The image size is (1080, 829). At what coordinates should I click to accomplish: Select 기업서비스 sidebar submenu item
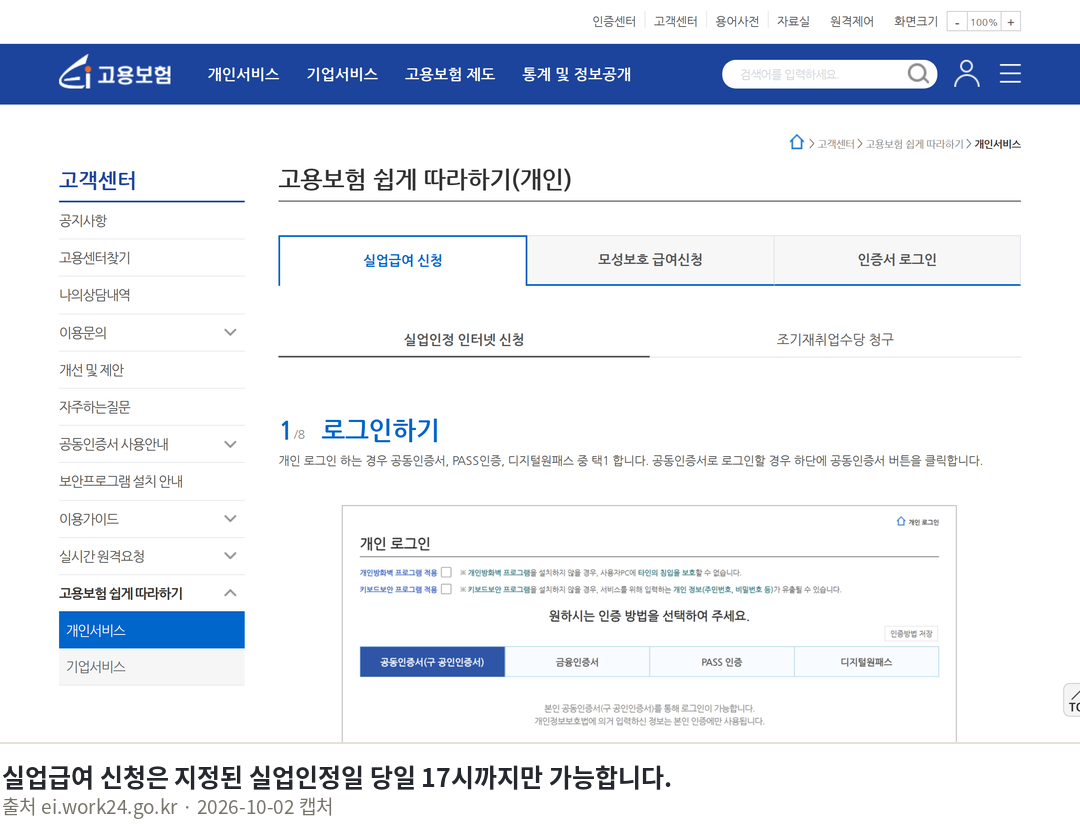pyautogui.click(x=152, y=667)
